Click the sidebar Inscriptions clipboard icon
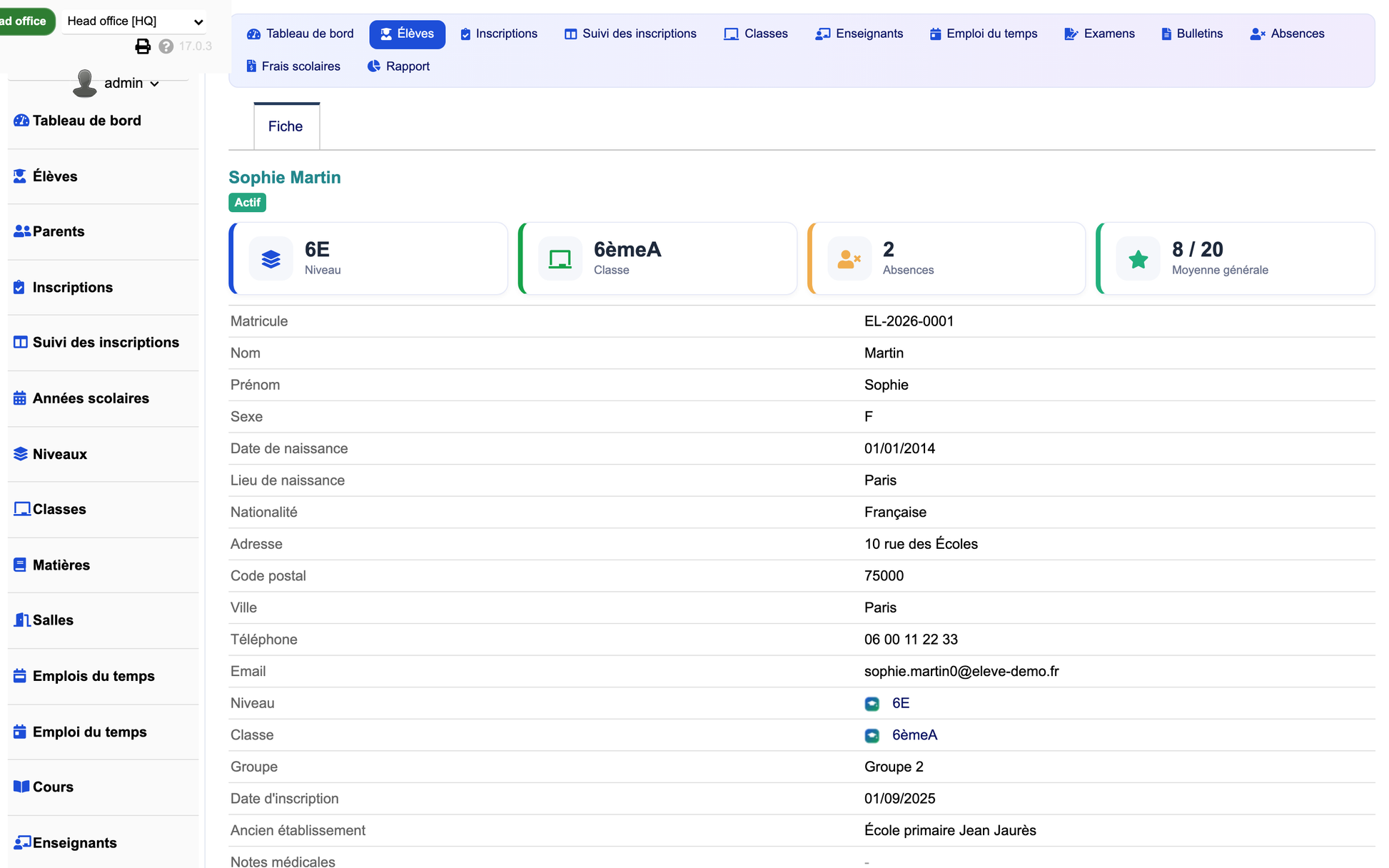Screen dimensions: 1389x868 19,287
